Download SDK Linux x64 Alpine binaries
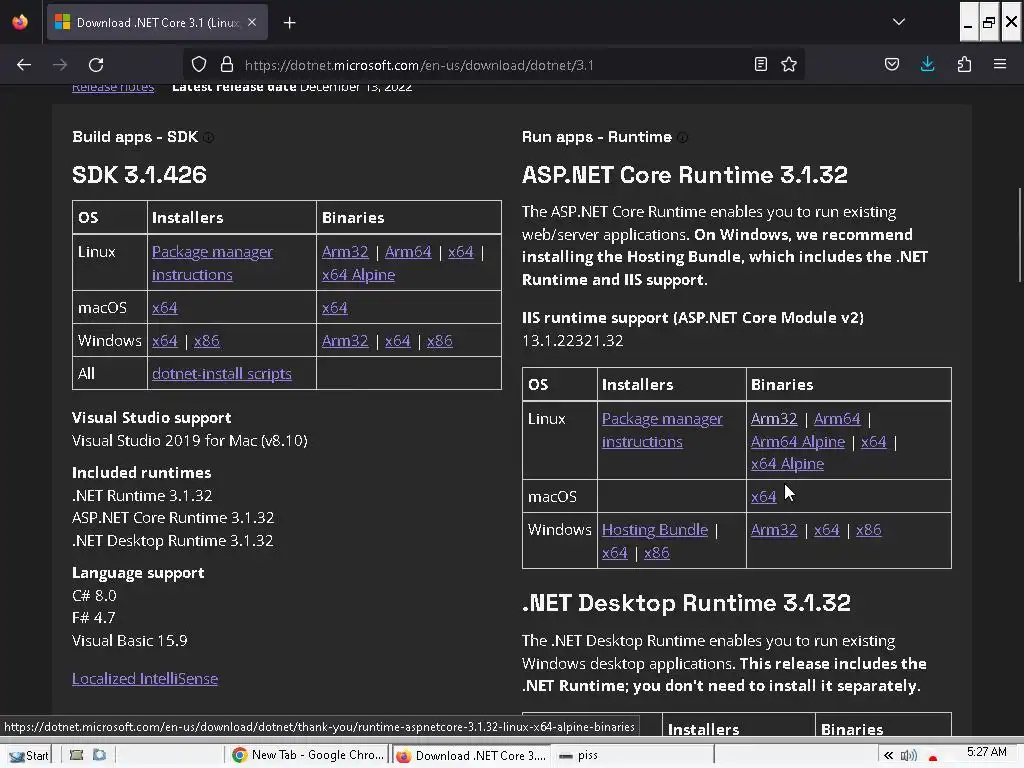Image resolution: width=1024 pixels, height=768 pixels. point(359,275)
